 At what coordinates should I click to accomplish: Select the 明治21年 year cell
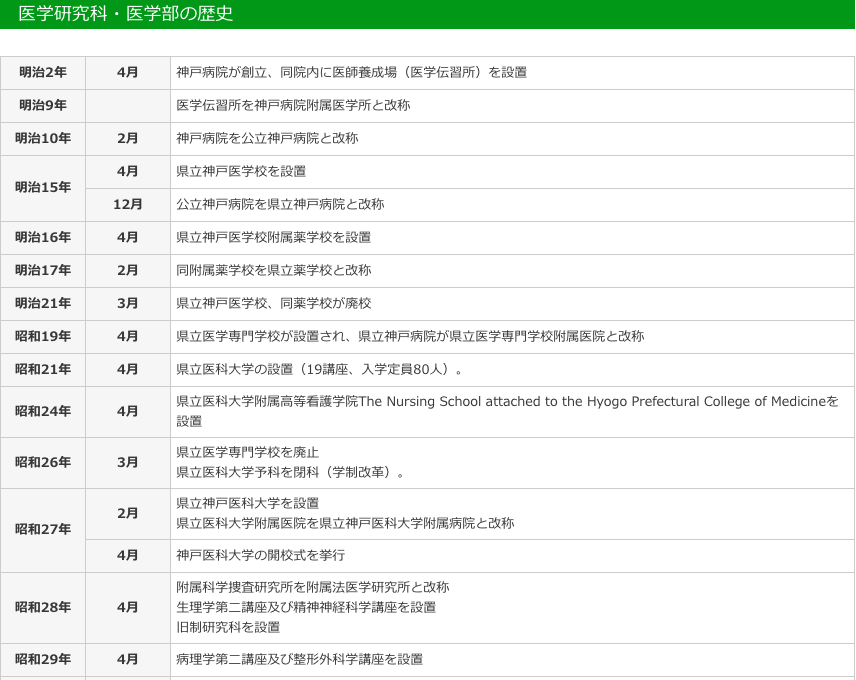pyautogui.click(x=43, y=303)
